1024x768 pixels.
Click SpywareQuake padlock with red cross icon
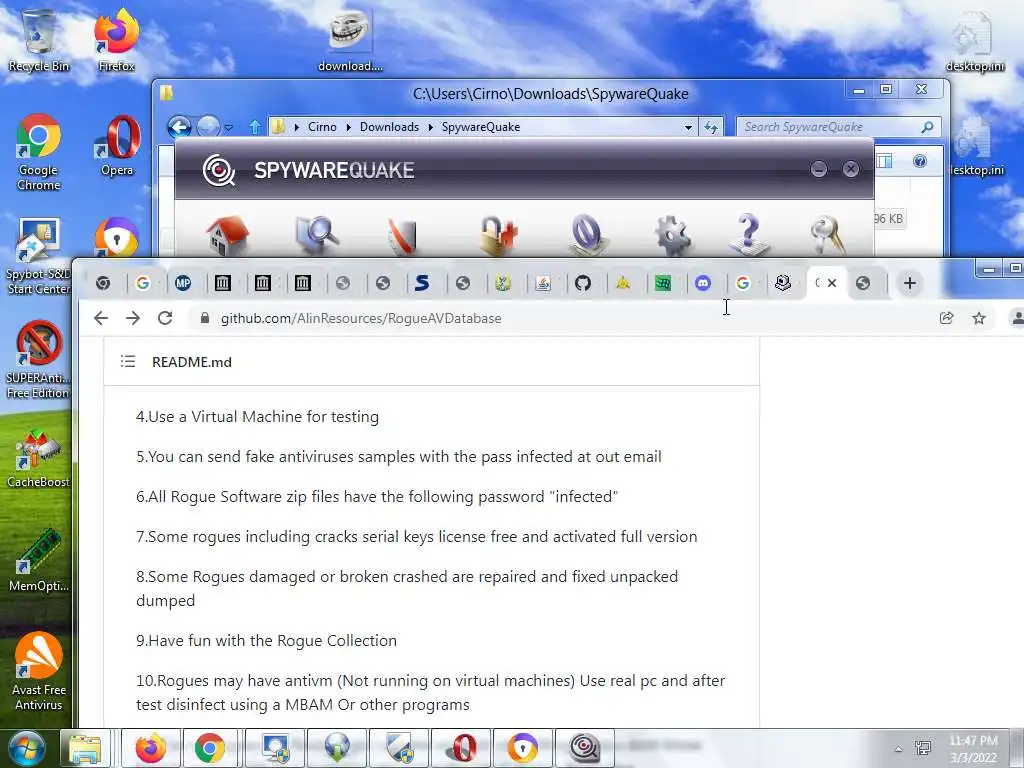498,236
